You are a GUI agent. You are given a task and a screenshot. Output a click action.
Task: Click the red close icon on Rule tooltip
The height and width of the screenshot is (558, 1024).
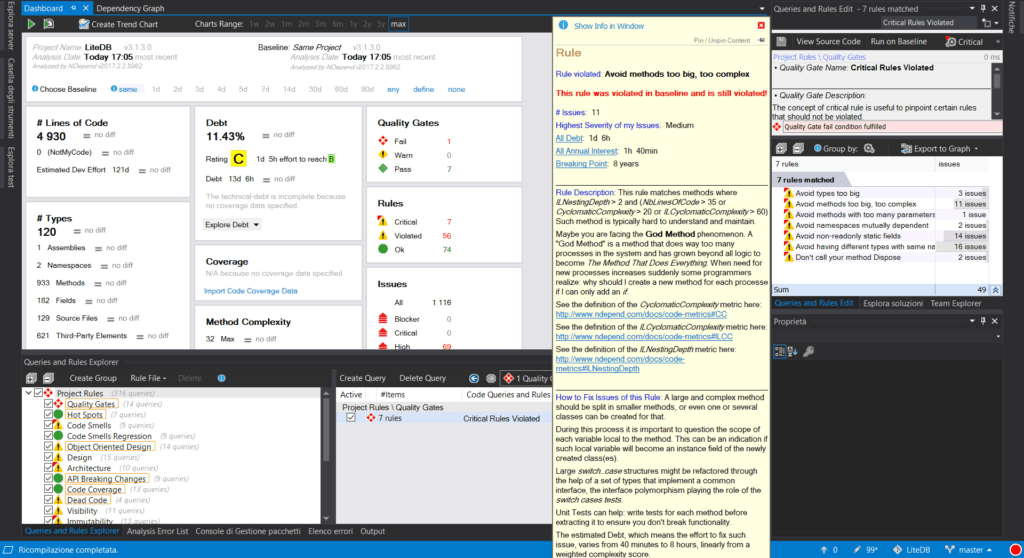click(761, 25)
